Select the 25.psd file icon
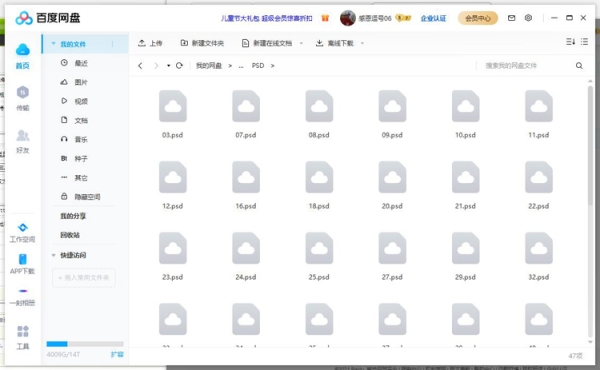The width and height of the screenshot is (600, 370). [x=319, y=248]
